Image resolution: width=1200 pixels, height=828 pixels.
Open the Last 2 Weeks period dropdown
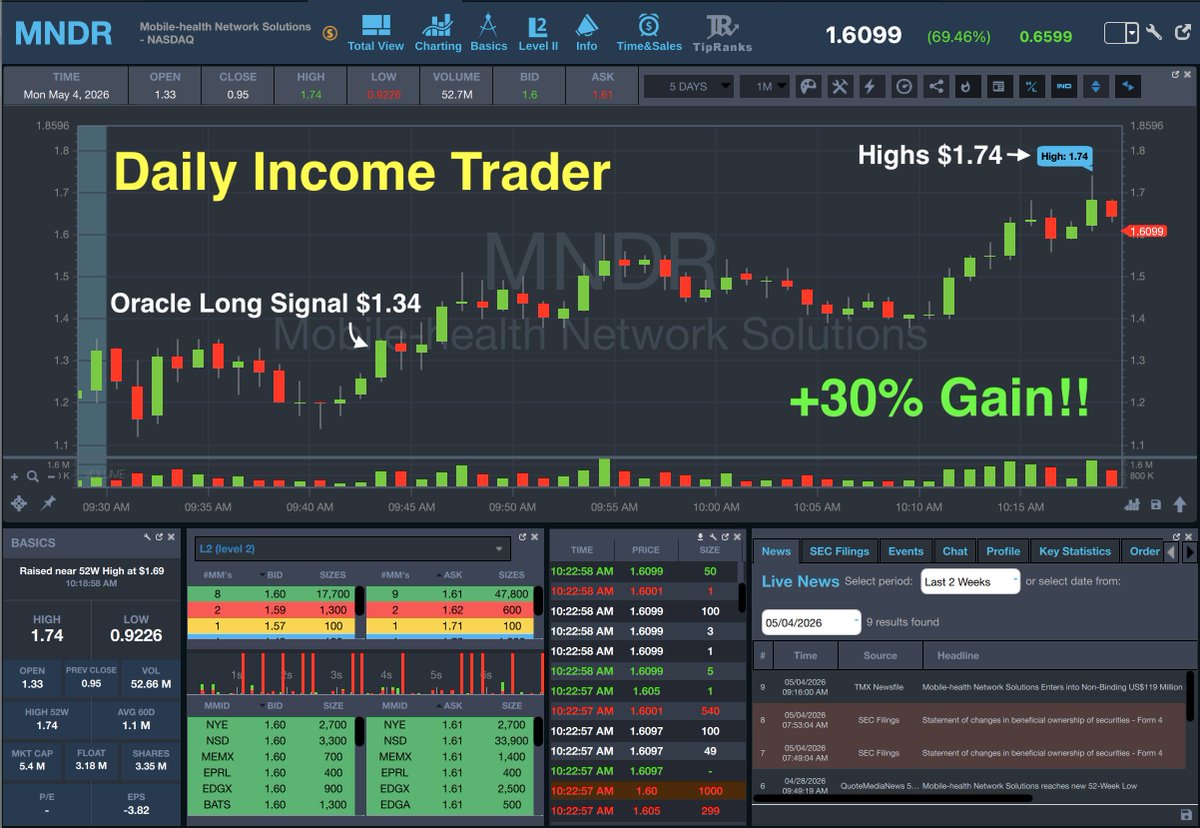[971, 581]
